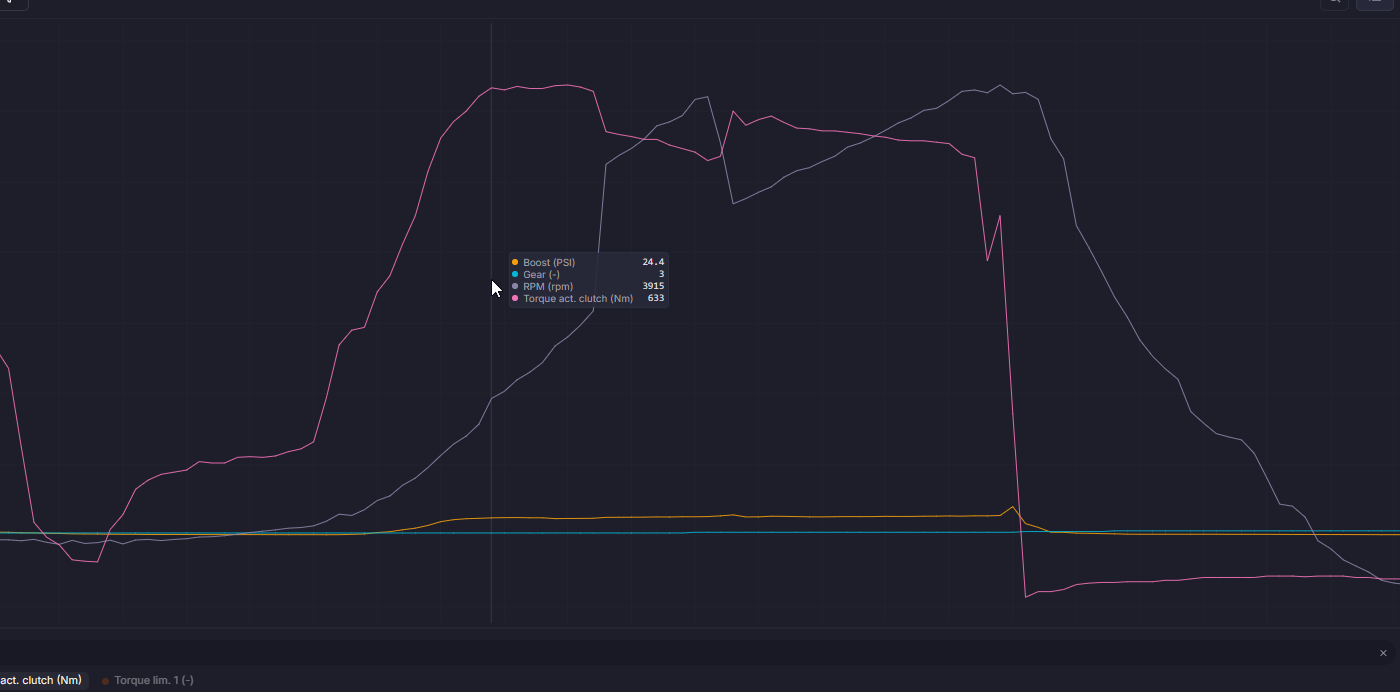Click the RPM (rpm) label in tooltip
Screen dimensions: 1400x692
pyautogui.click(x=548, y=286)
